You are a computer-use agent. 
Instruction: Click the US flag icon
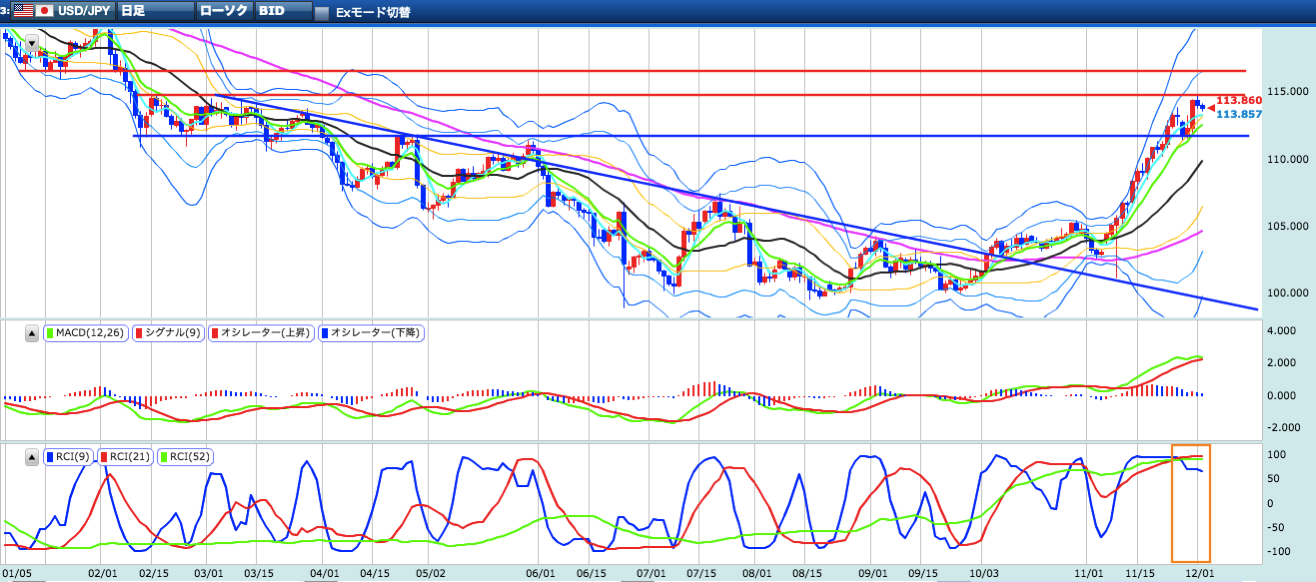[x=24, y=11]
